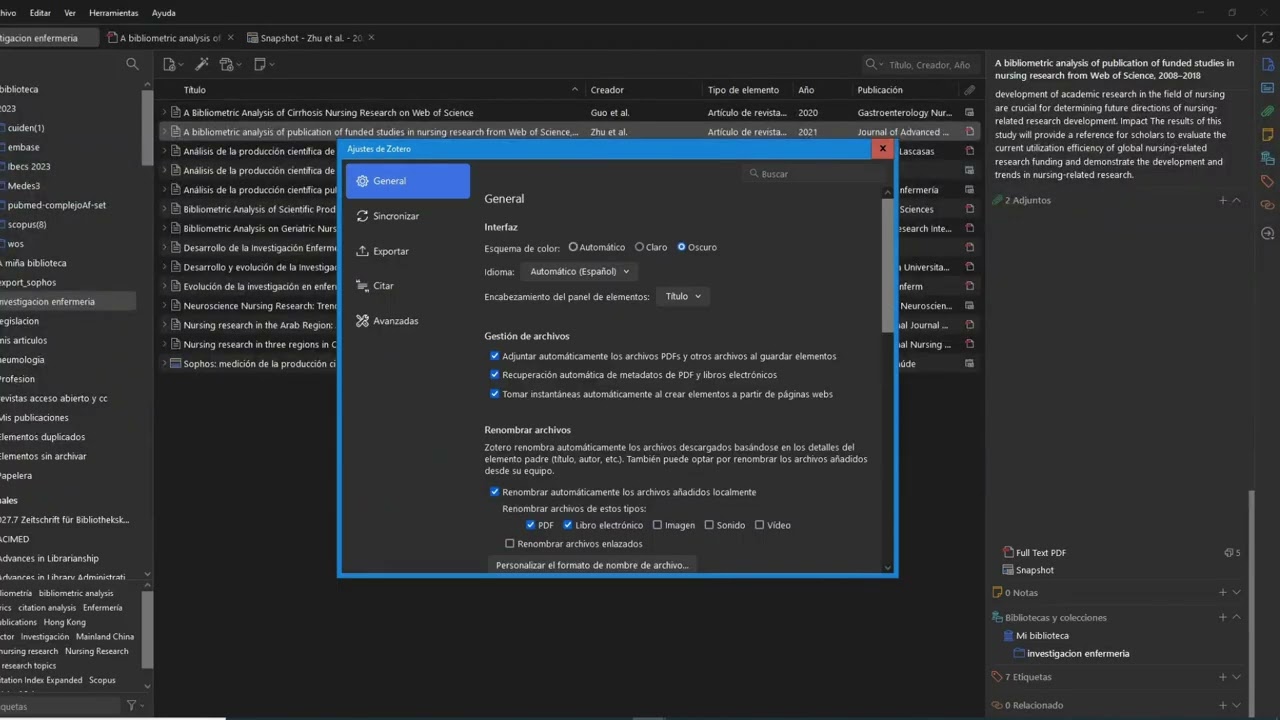Screen dimensions: 1280x720
Task: Click the attachment column paperclip header icon
Action: pyautogui.click(x=969, y=90)
